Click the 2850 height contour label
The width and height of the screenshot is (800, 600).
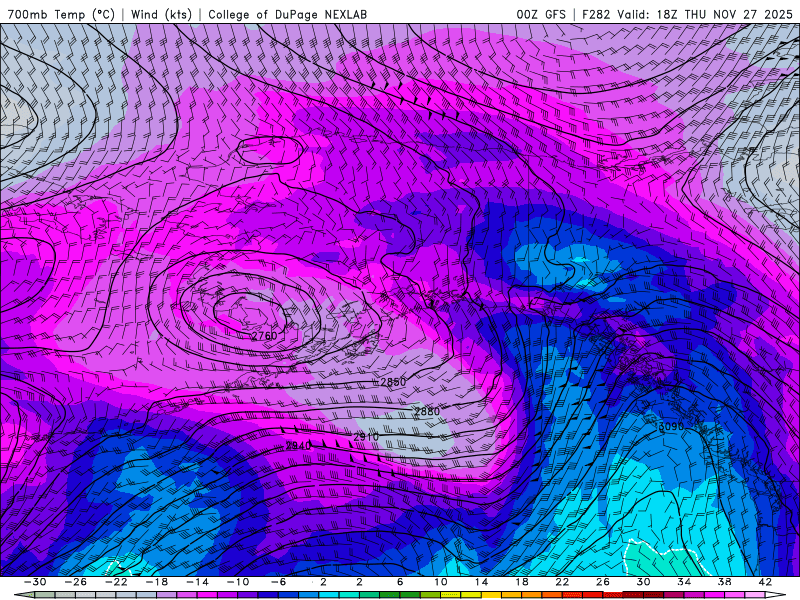click(x=393, y=382)
